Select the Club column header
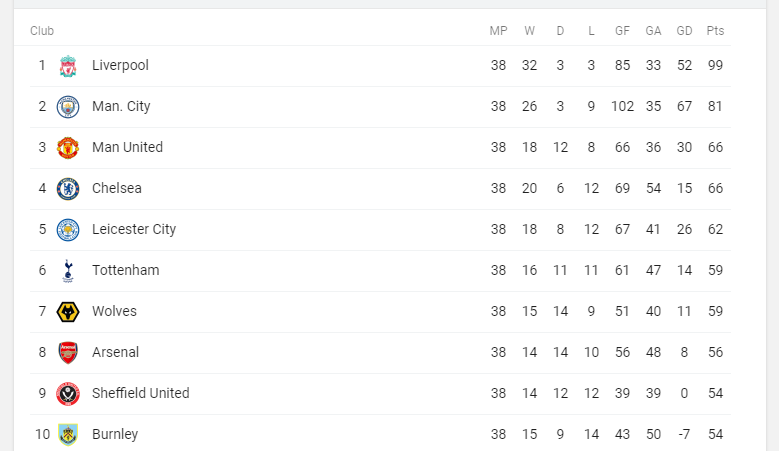 click(42, 31)
